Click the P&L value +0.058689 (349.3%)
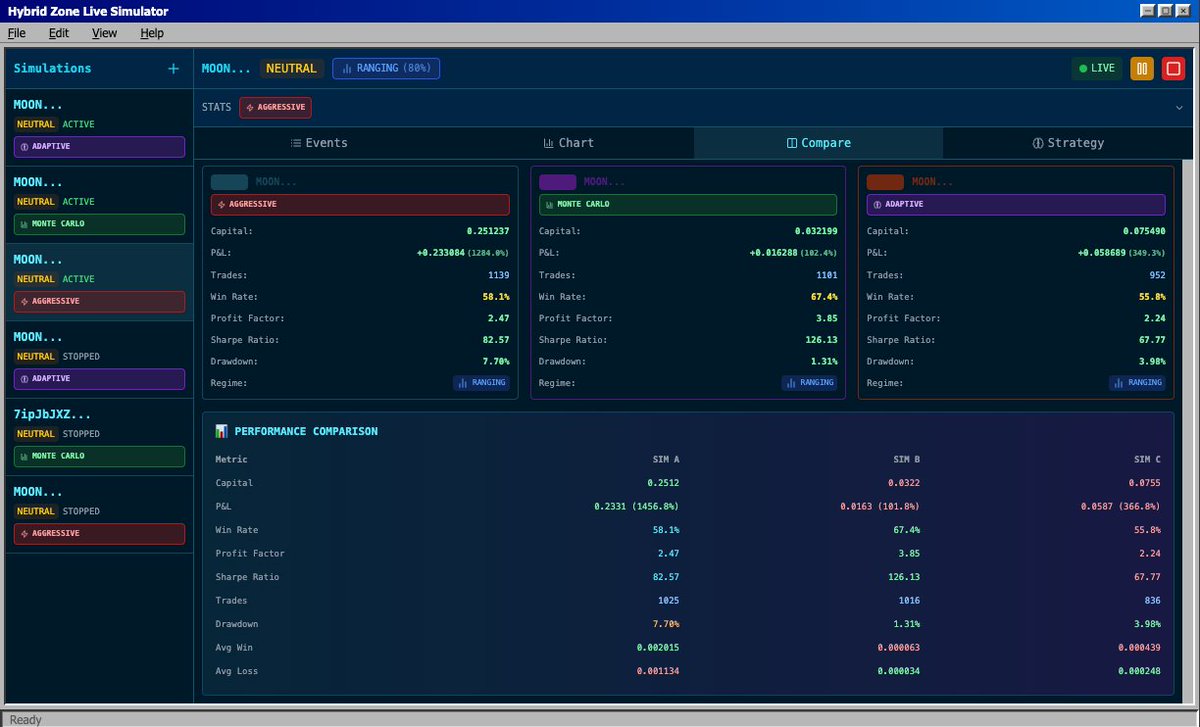Screen dimensions: 1200x727 pos(1122,253)
